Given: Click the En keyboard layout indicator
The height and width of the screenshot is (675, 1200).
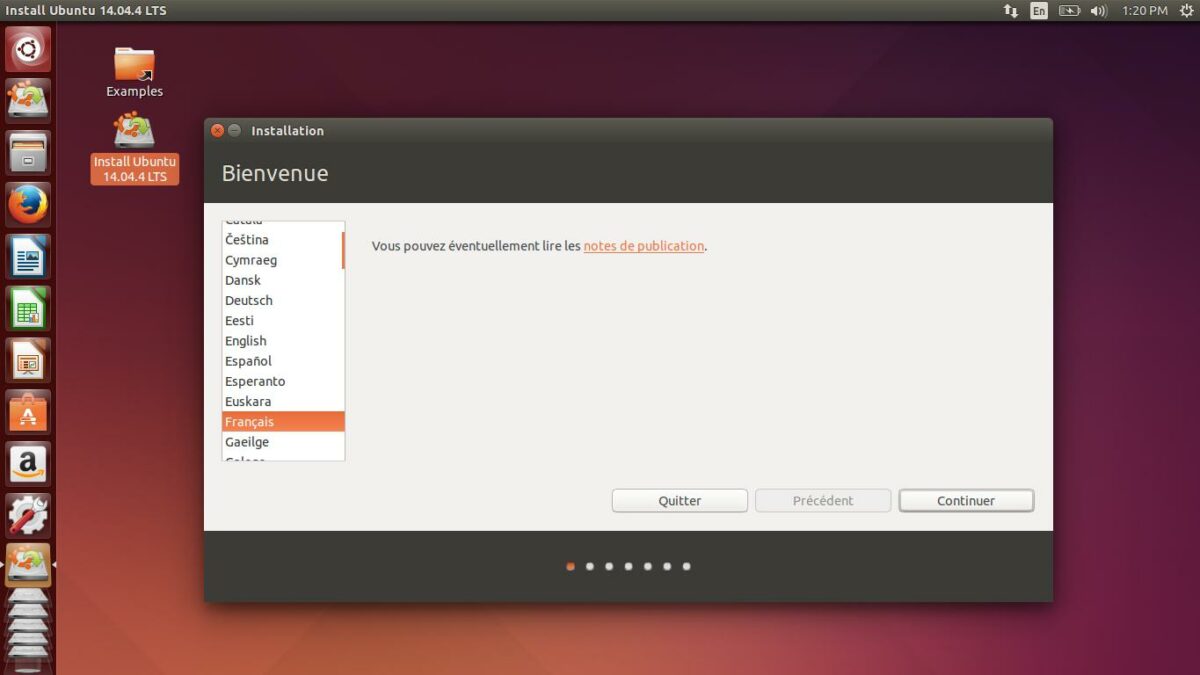Looking at the screenshot, I should click(x=1038, y=10).
